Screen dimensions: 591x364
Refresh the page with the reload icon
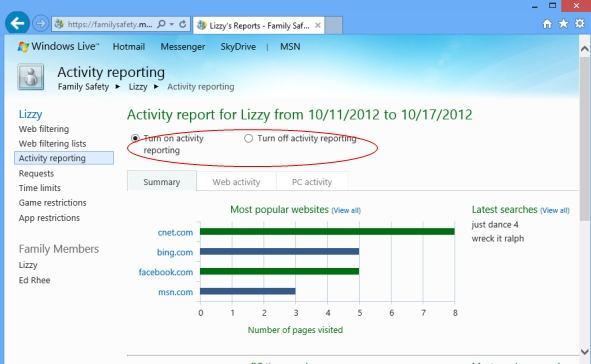[x=183, y=24]
